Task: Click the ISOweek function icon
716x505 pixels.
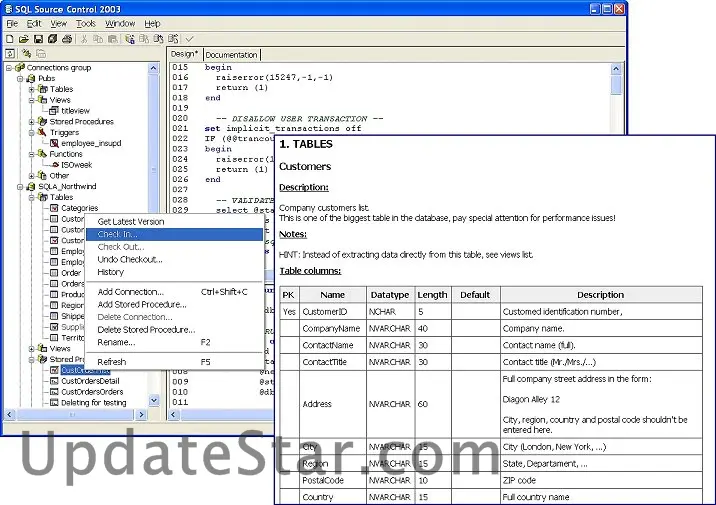Action: pos(55,165)
